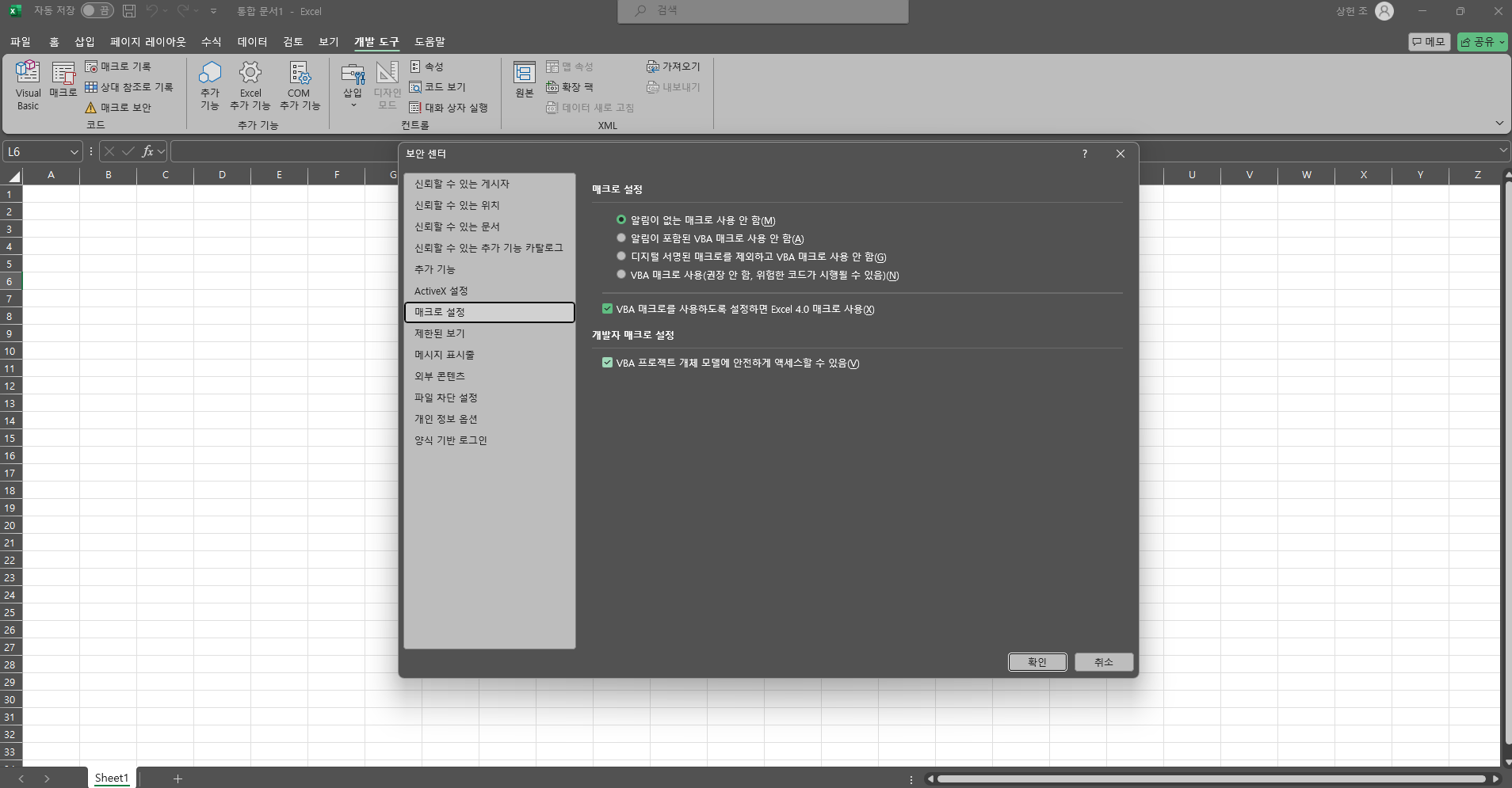
Task: Switch to the 삽입 ribbon tab
Action: click(85, 42)
